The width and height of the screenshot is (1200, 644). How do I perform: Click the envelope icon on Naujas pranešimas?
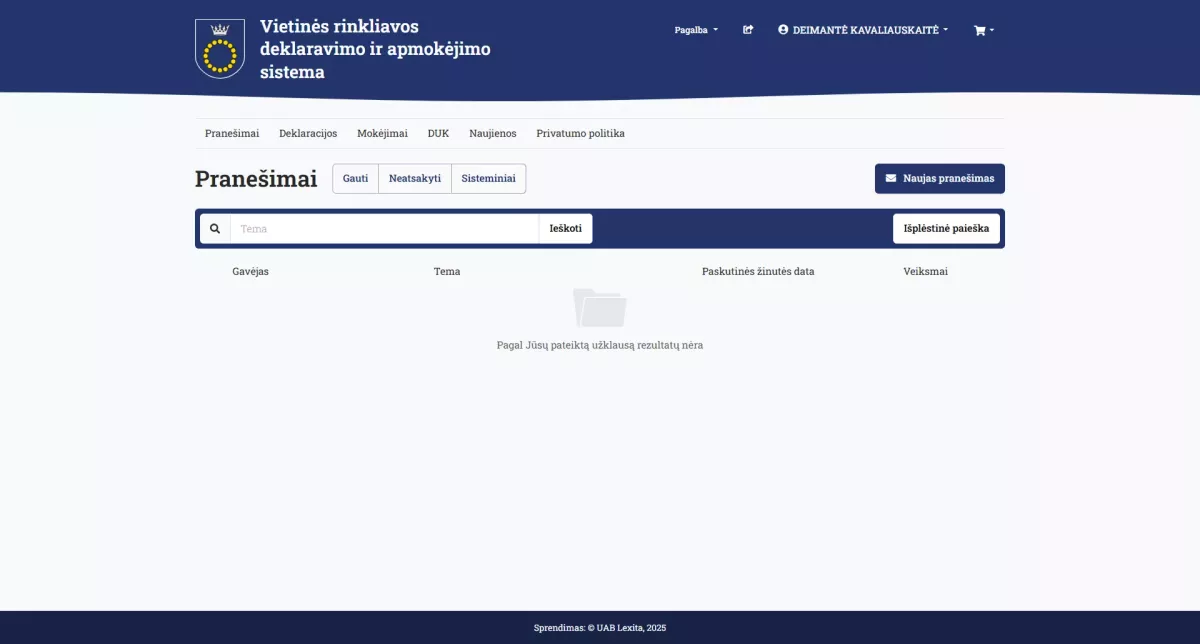tap(890, 178)
